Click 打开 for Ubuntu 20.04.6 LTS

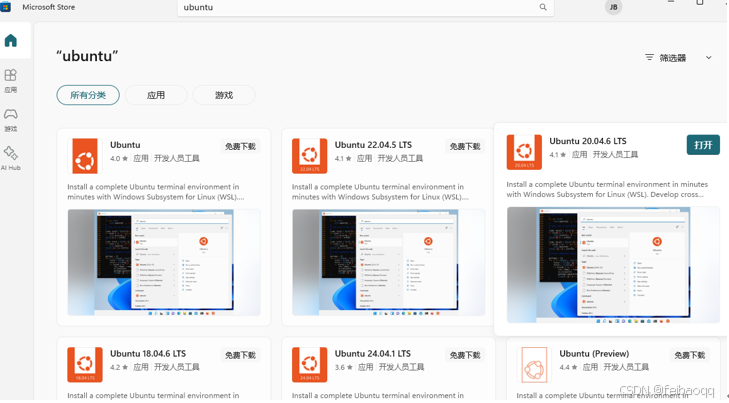coord(703,145)
